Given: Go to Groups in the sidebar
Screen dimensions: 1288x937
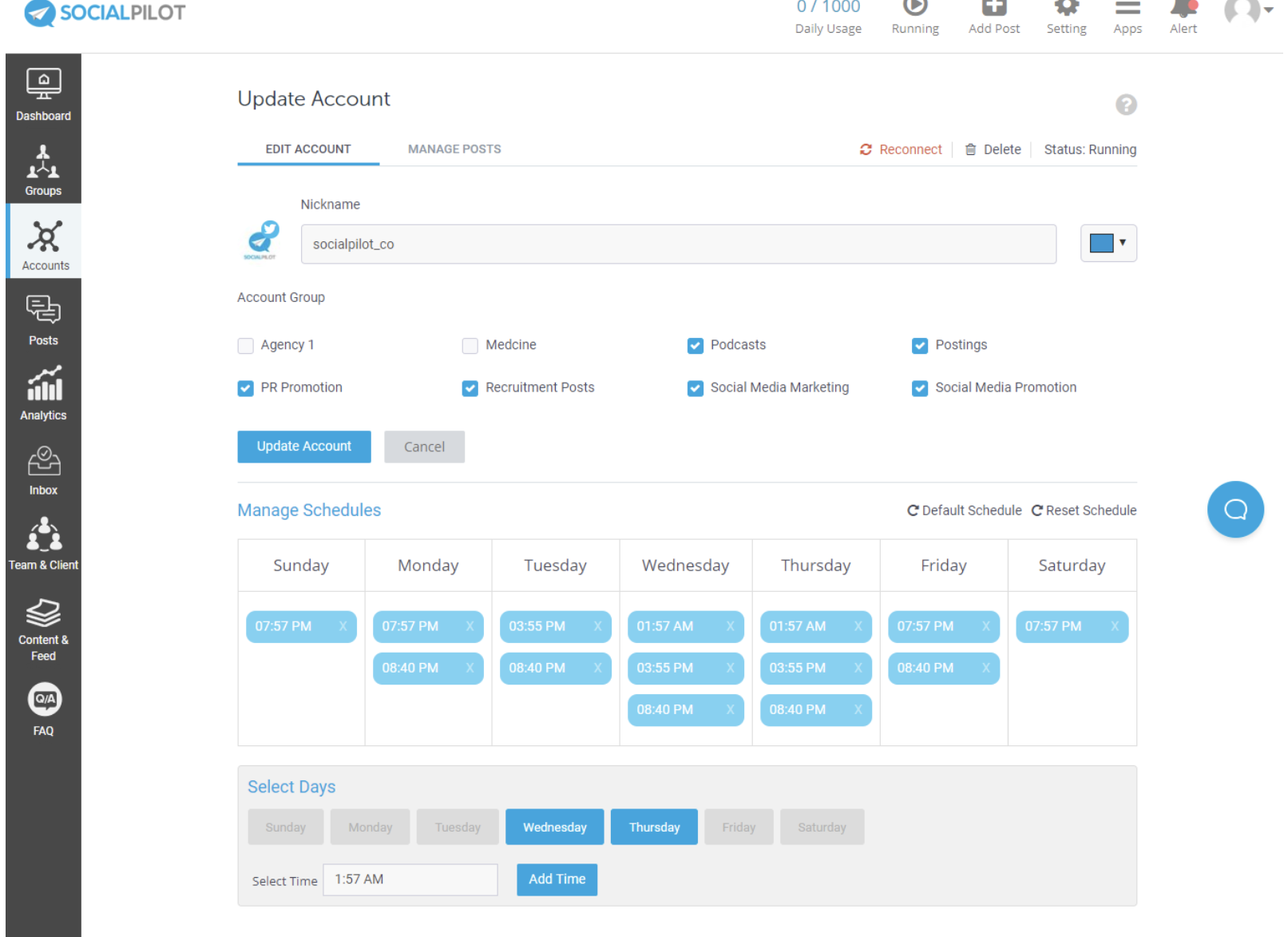Looking at the screenshot, I should (x=43, y=169).
